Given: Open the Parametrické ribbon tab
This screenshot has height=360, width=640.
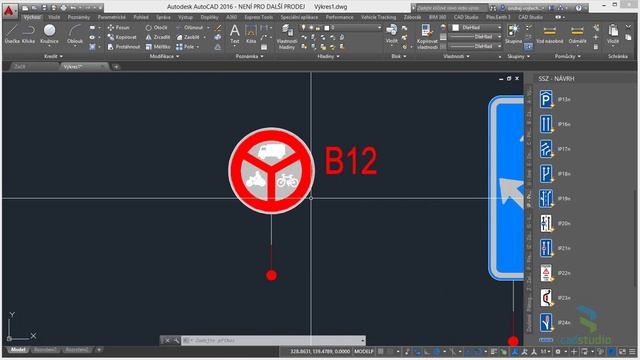Looking at the screenshot, I should (112, 18).
